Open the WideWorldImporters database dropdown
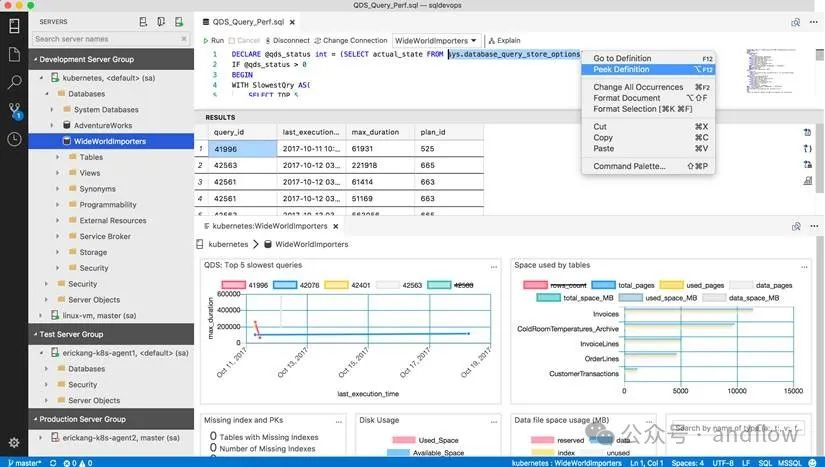825x467 pixels. coord(436,40)
